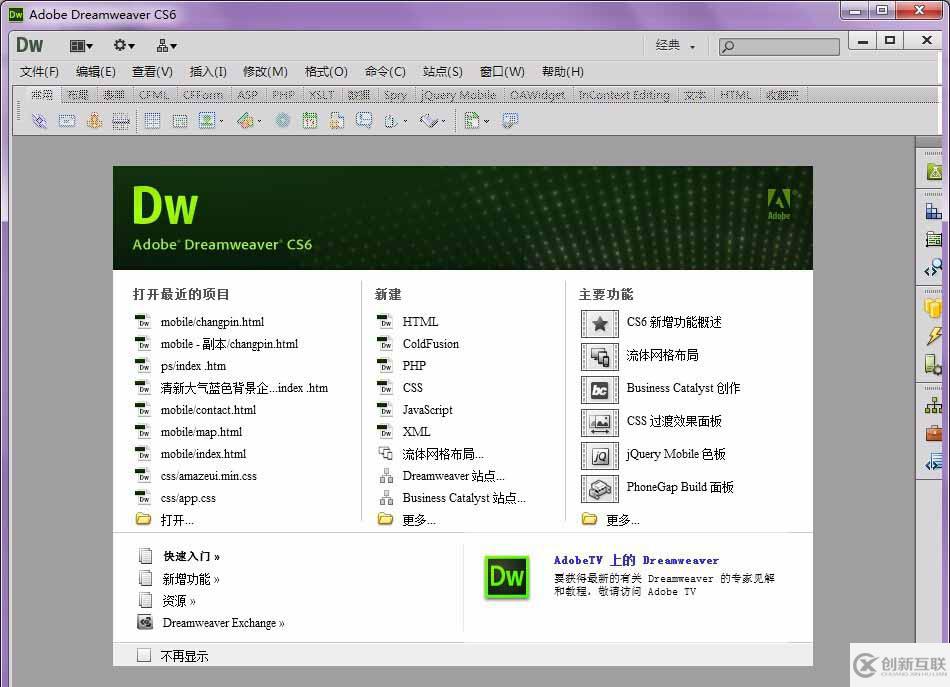
Task: Create a new JavaScript document
Action: tap(427, 410)
